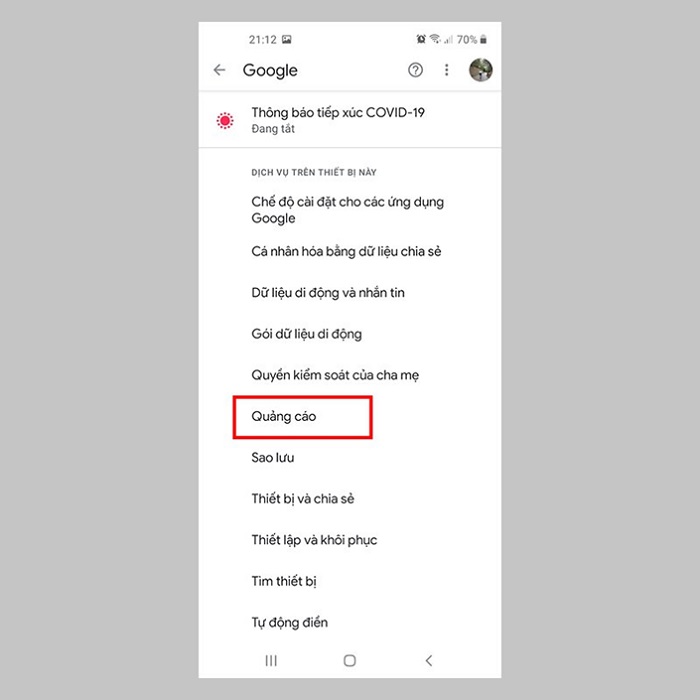This screenshot has width=700, height=700.
Task: Open Thông báo tiếp xúc COVID-19
Action: [350, 120]
